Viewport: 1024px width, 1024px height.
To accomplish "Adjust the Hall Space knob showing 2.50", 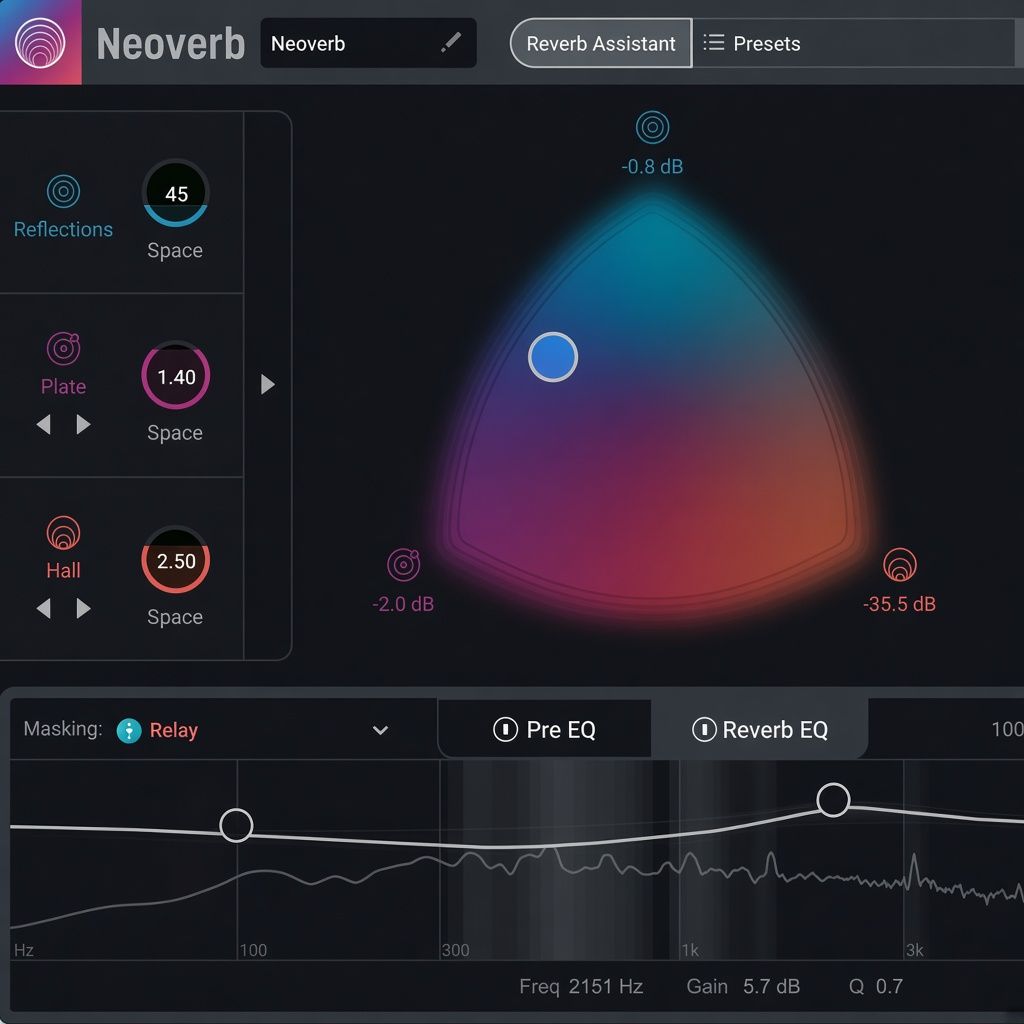I will pos(176,560).
